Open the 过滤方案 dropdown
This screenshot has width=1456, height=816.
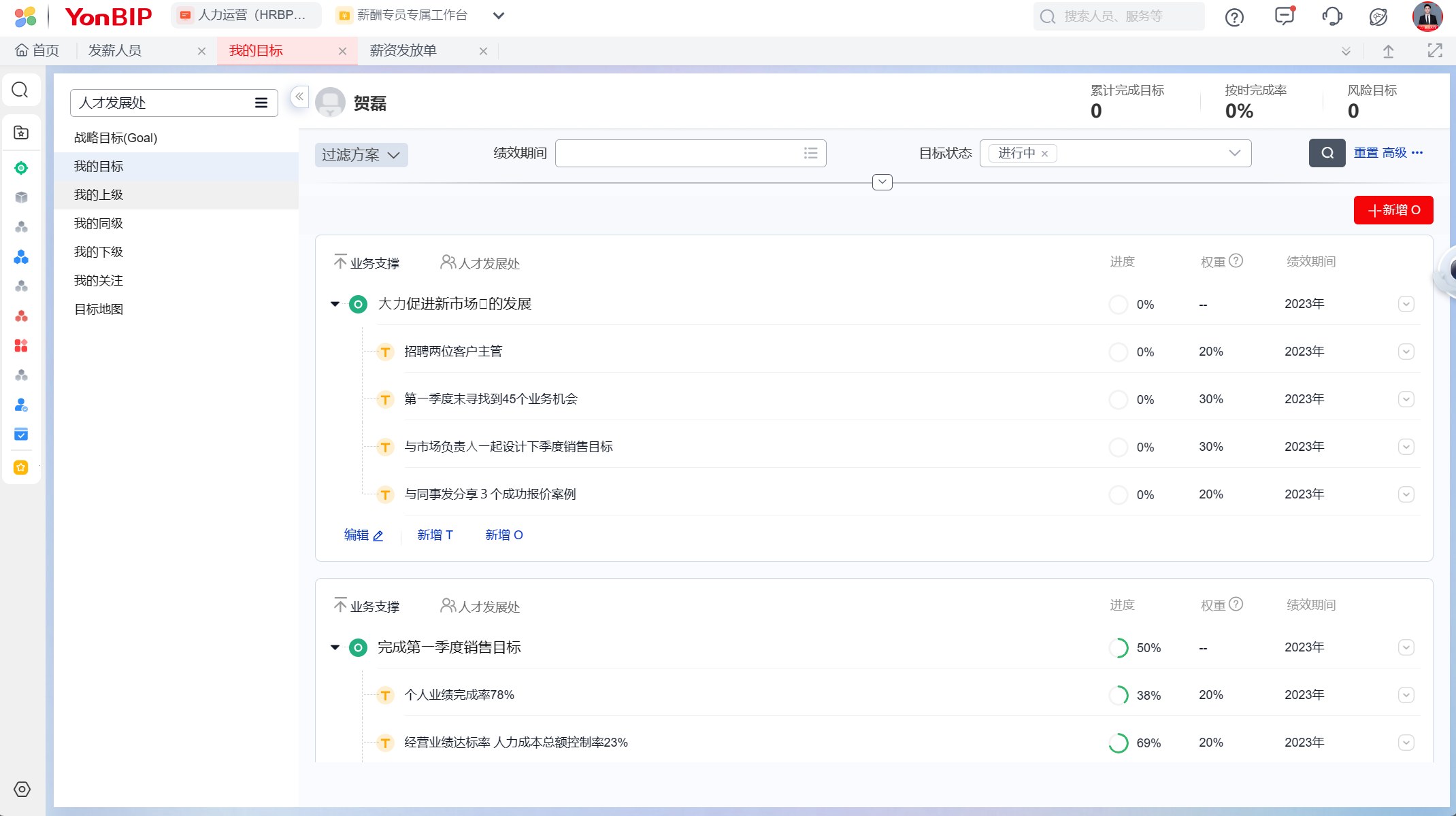[x=361, y=155]
